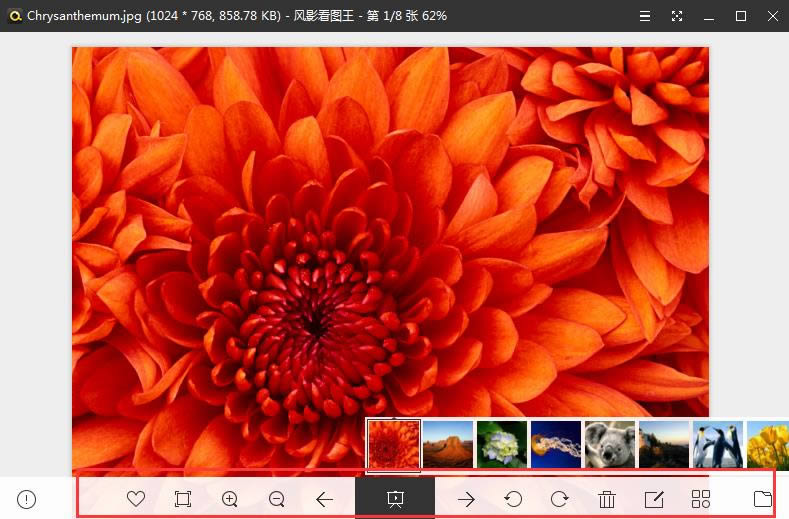This screenshot has height=519, width=789.
Task: Select the desert thumbnail
Action: [448, 445]
